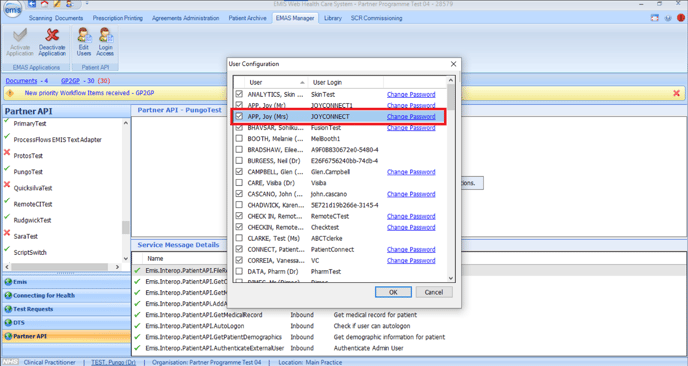The width and height of the screenshot is (688, 366).
Task: Tick the BRADSHAW, Eileen checkbox
Action: 239,149
